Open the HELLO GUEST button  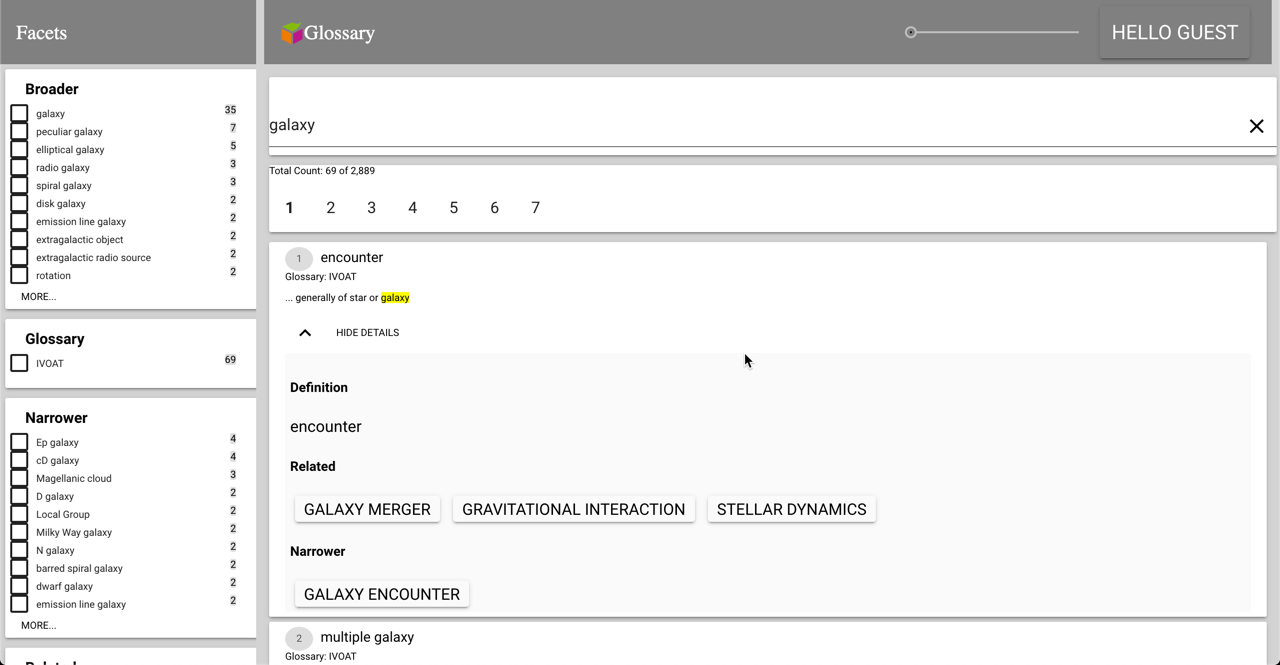pos(1174,33)
